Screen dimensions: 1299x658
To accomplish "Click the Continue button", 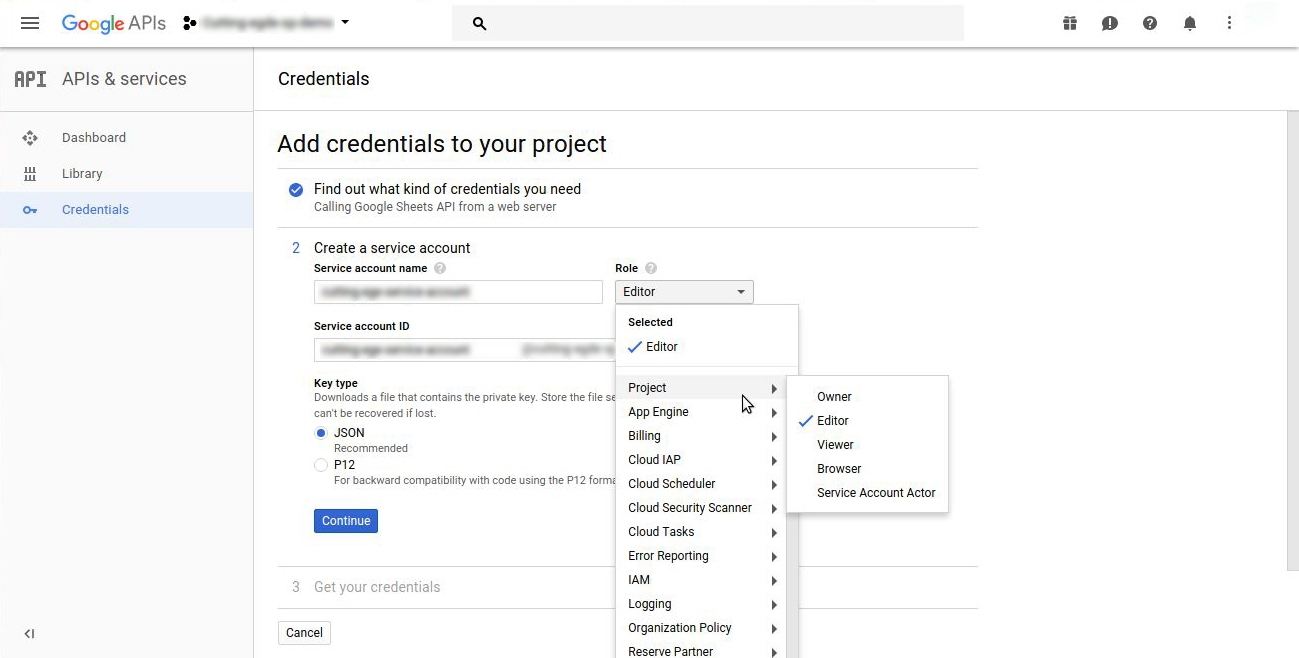I will click(346, 521).
